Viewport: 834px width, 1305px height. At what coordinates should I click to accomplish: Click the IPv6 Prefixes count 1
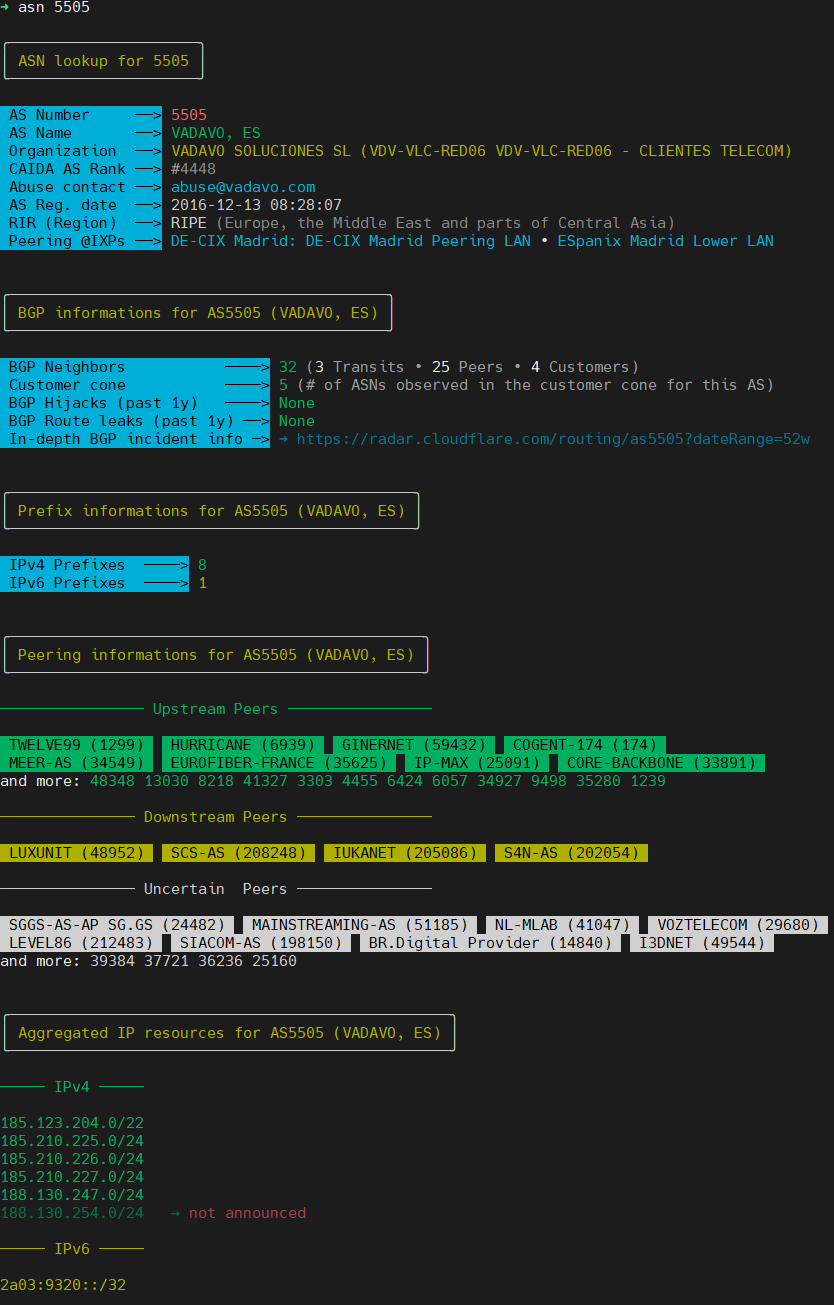(202, 583)
